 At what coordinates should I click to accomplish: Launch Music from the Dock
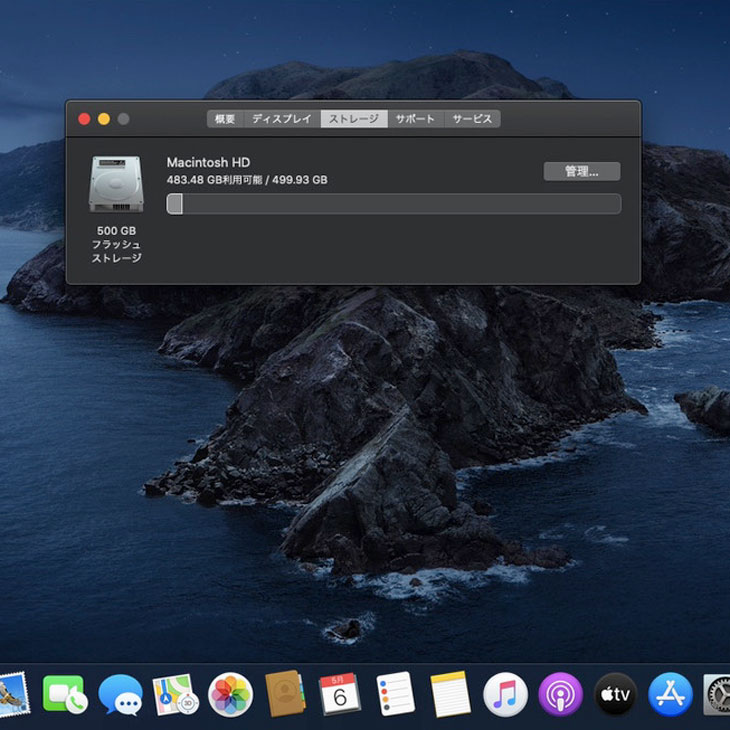tap(505, 694)
